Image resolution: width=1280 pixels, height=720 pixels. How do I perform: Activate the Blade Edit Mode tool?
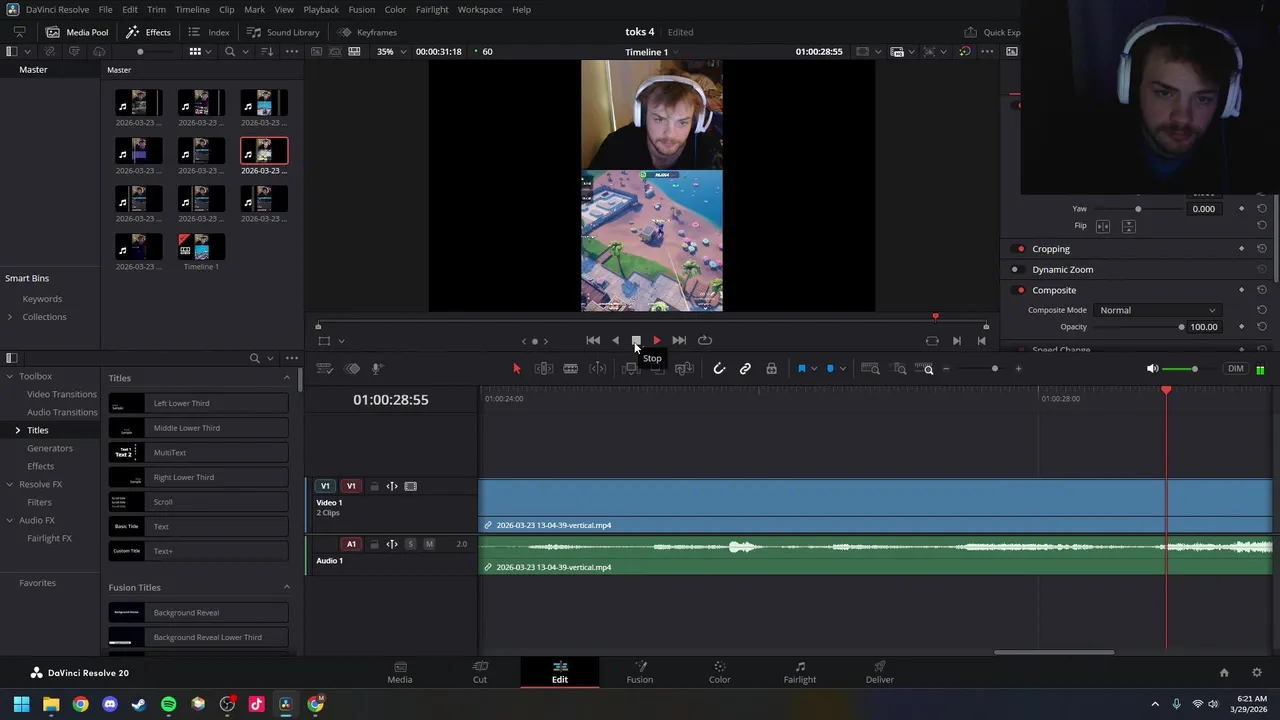(x=570, y=369)
